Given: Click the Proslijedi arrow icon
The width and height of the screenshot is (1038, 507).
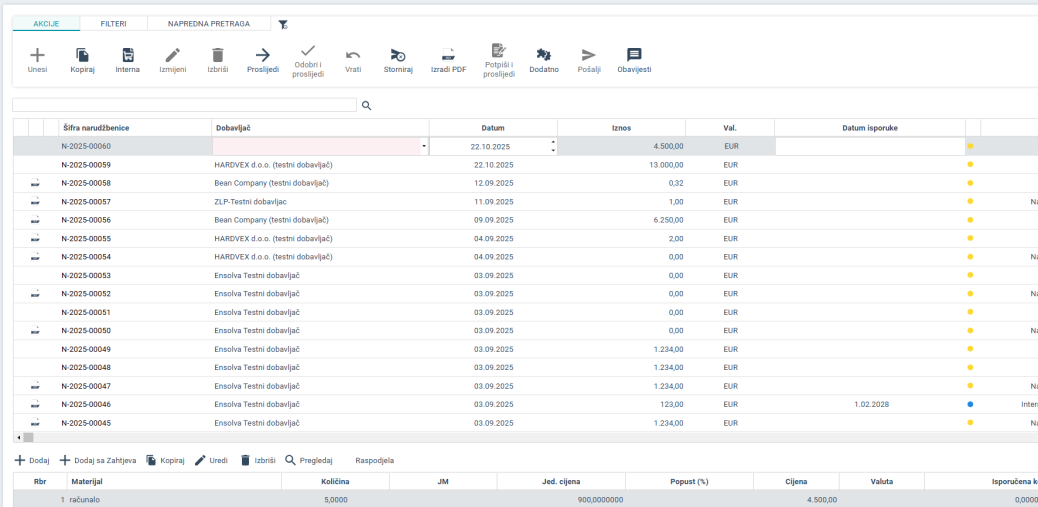Looking at the screenshot, I should click(x=263, y=56).
